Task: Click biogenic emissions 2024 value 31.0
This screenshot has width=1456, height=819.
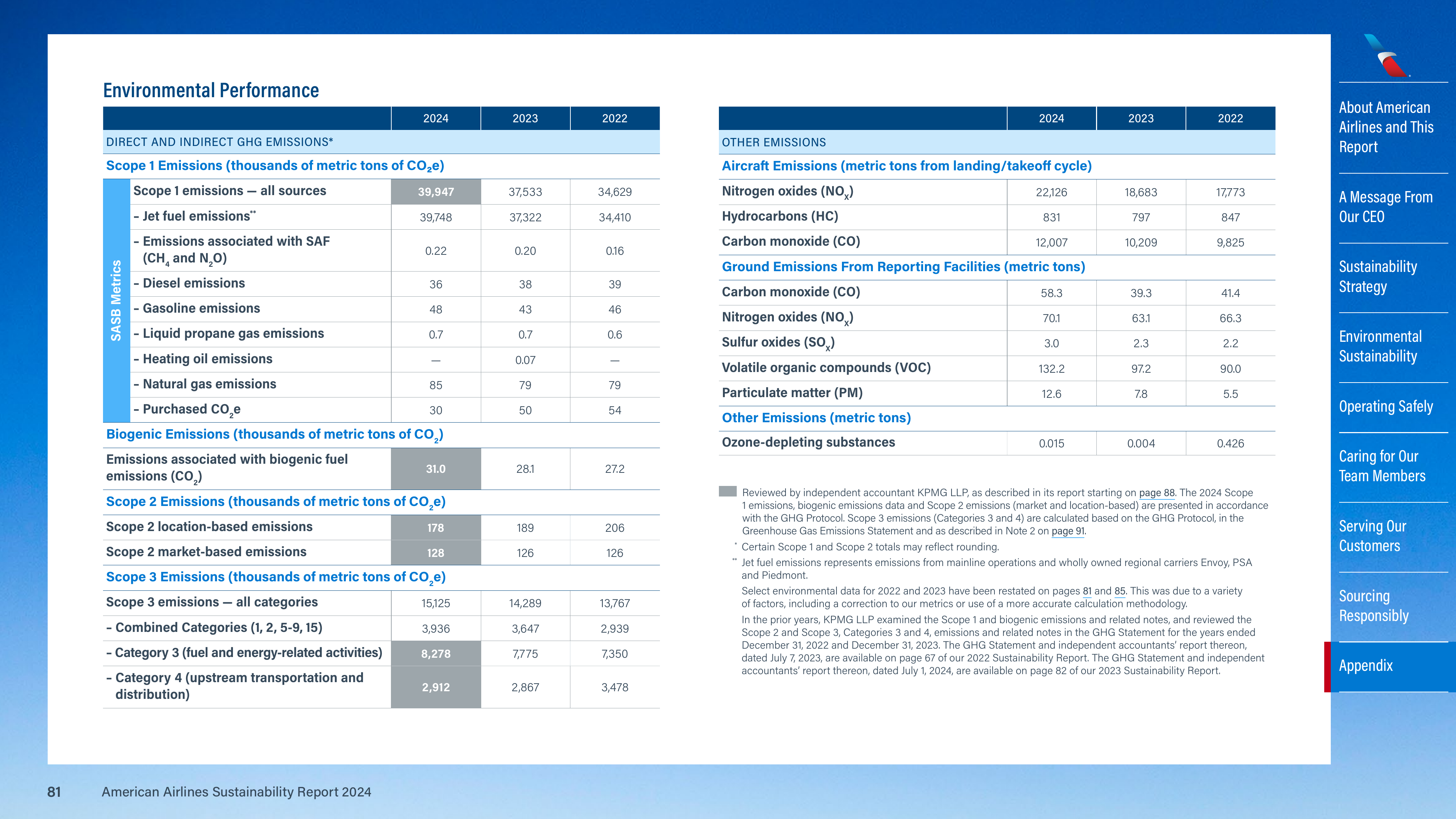Action: (x=436, y=469)
